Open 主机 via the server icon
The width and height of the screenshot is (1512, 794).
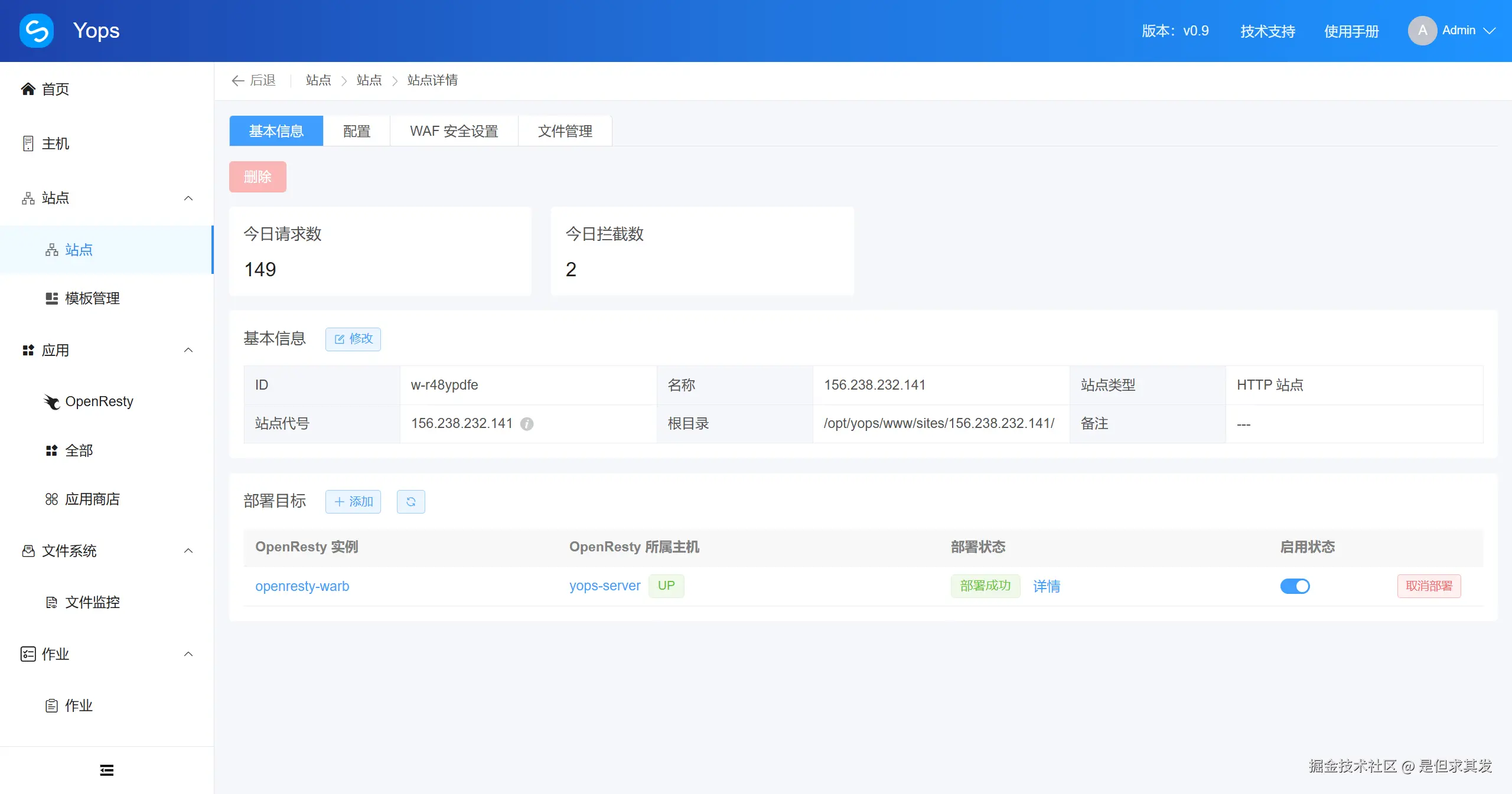click(28, 143)
